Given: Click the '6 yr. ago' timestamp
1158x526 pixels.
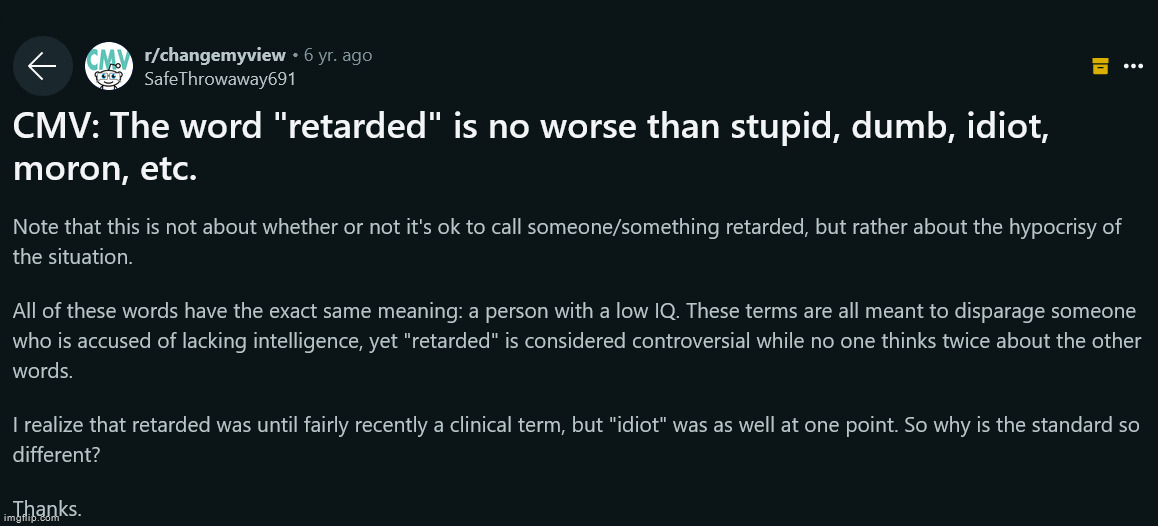Looking at the screenshot, I should tap(338, 55).
